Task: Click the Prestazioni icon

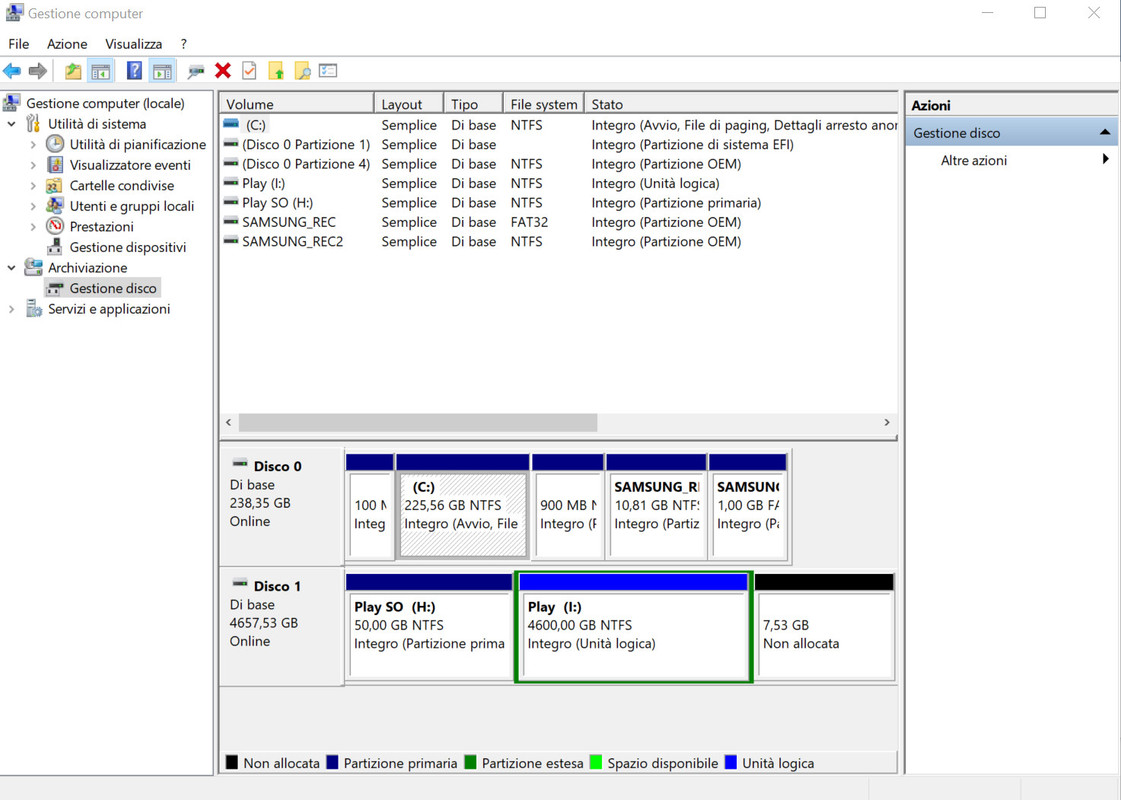Action: pos(55,226)
